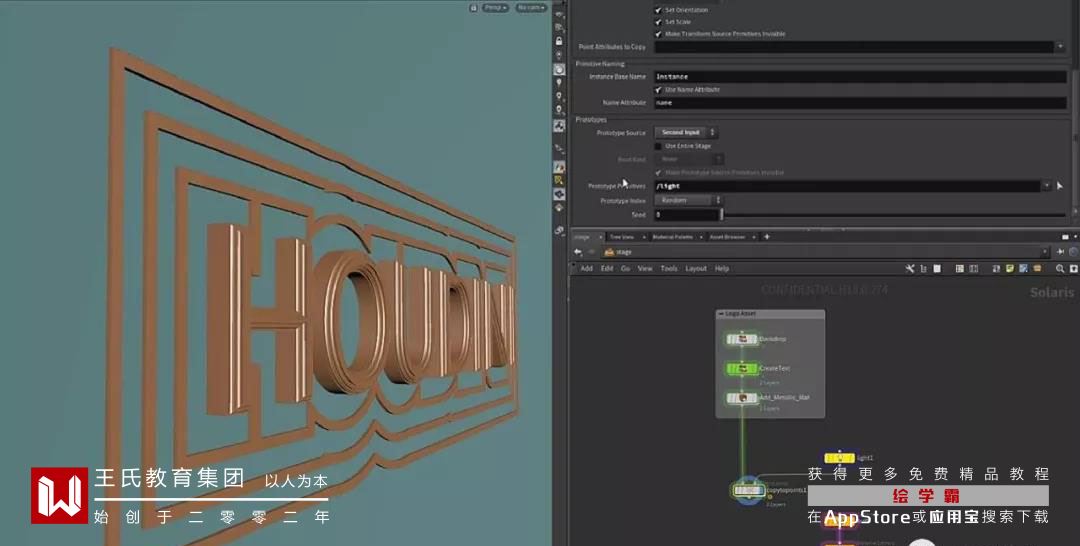This screenshot has width=1080, height=546.
Task: Click the Instance Base Name field
Action: tap(860, 76)
